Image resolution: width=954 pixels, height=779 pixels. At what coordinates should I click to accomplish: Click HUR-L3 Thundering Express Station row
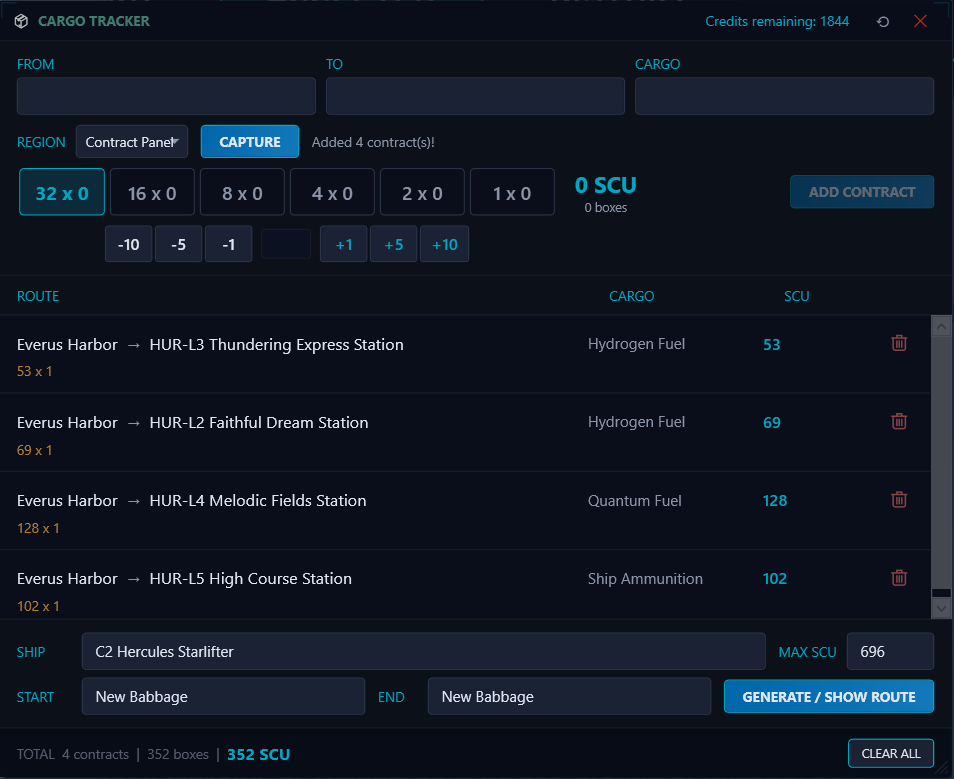465,354
